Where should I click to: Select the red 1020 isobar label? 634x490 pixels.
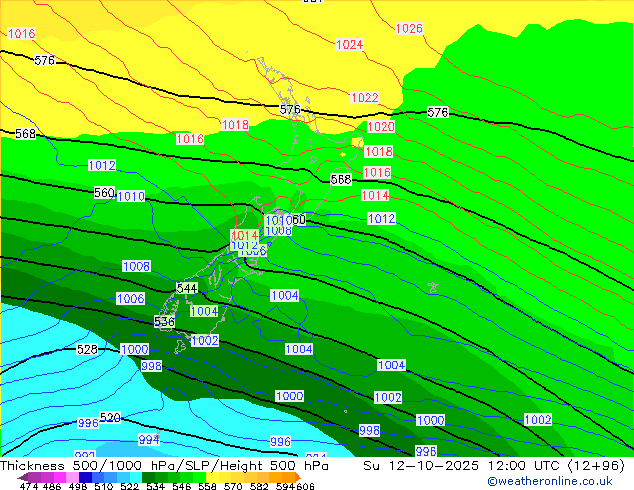380,127
